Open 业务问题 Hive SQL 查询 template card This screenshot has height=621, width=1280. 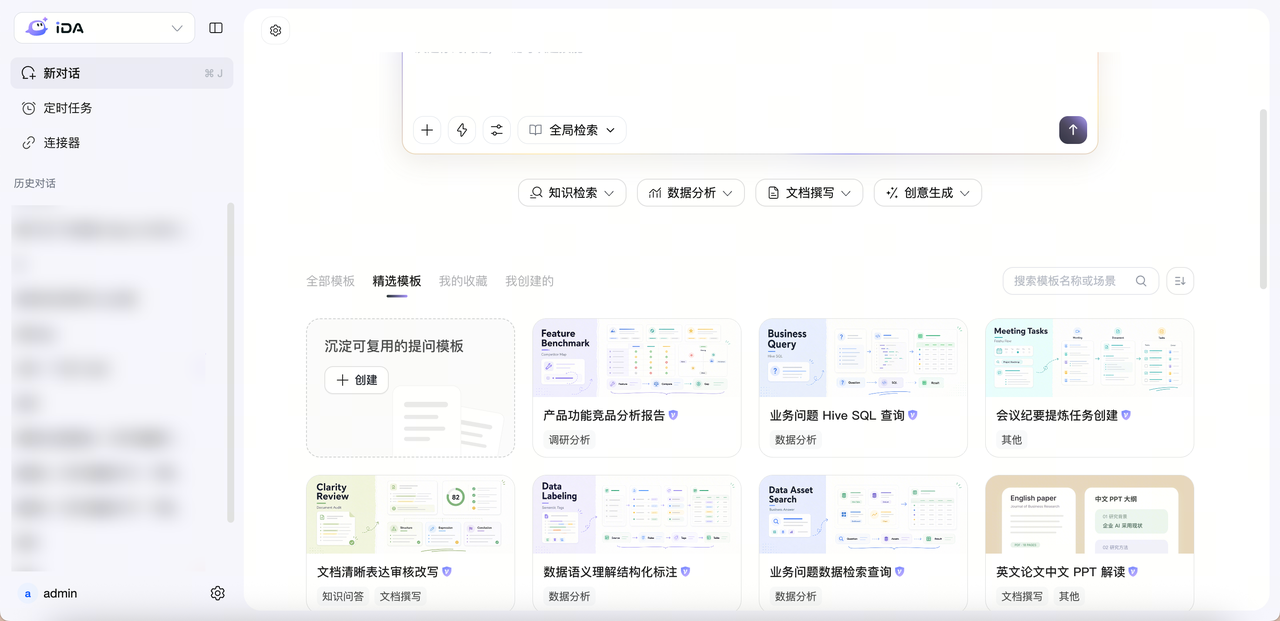[863, 387]
